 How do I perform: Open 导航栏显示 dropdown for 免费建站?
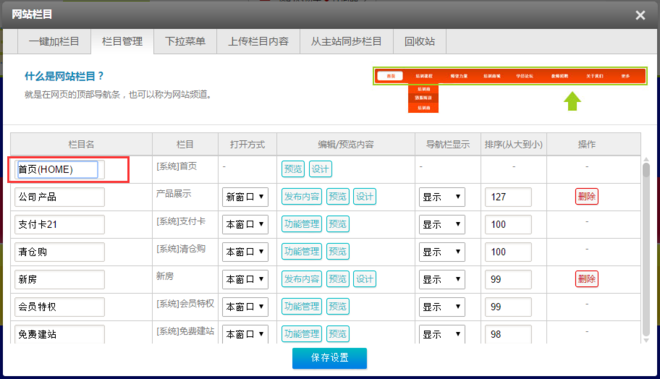(x=442, y=334)
